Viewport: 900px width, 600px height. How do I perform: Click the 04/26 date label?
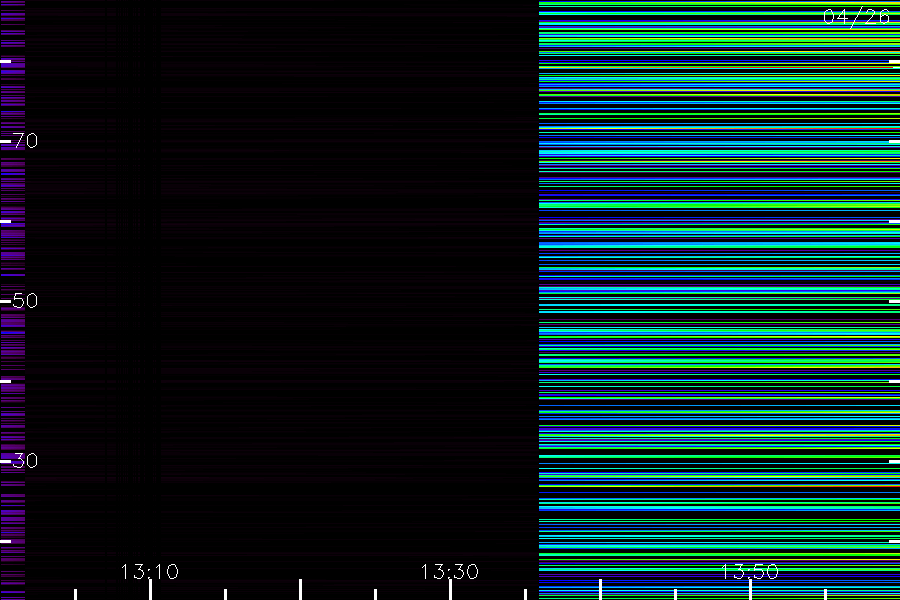pos(856,17)
